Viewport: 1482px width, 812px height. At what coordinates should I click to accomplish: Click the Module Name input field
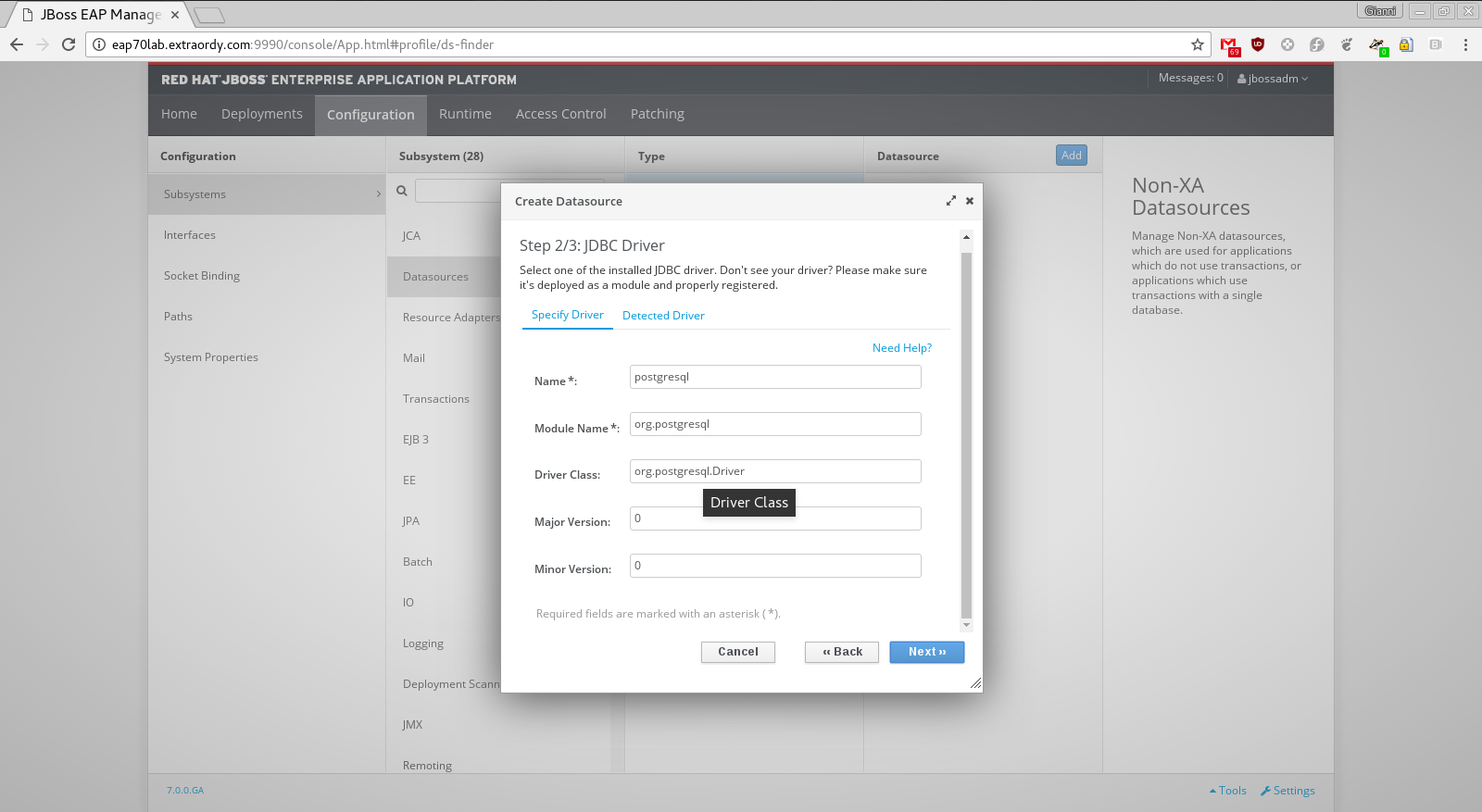[x=775, y=424]
